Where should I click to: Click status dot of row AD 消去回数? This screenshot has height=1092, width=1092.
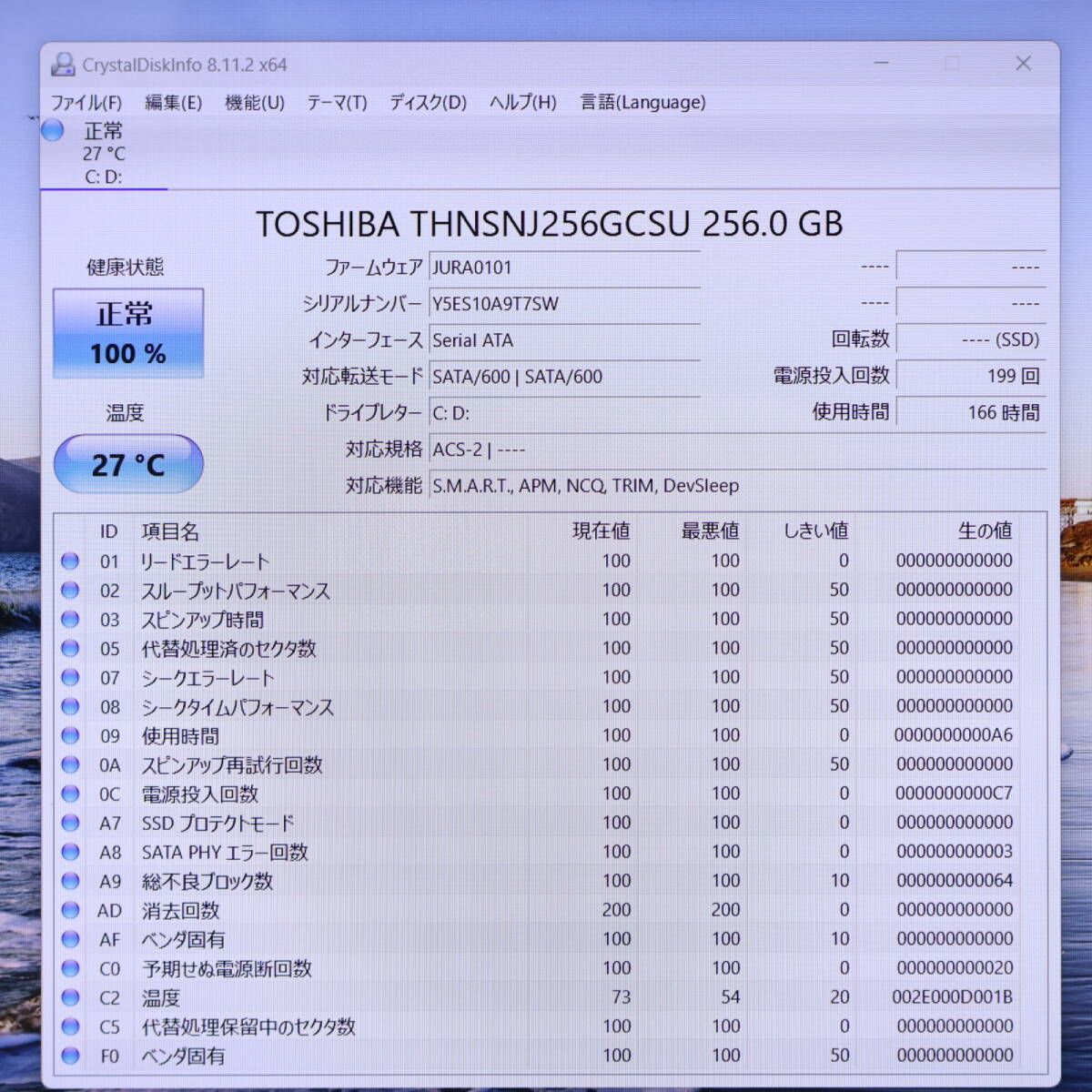point(70,911)
